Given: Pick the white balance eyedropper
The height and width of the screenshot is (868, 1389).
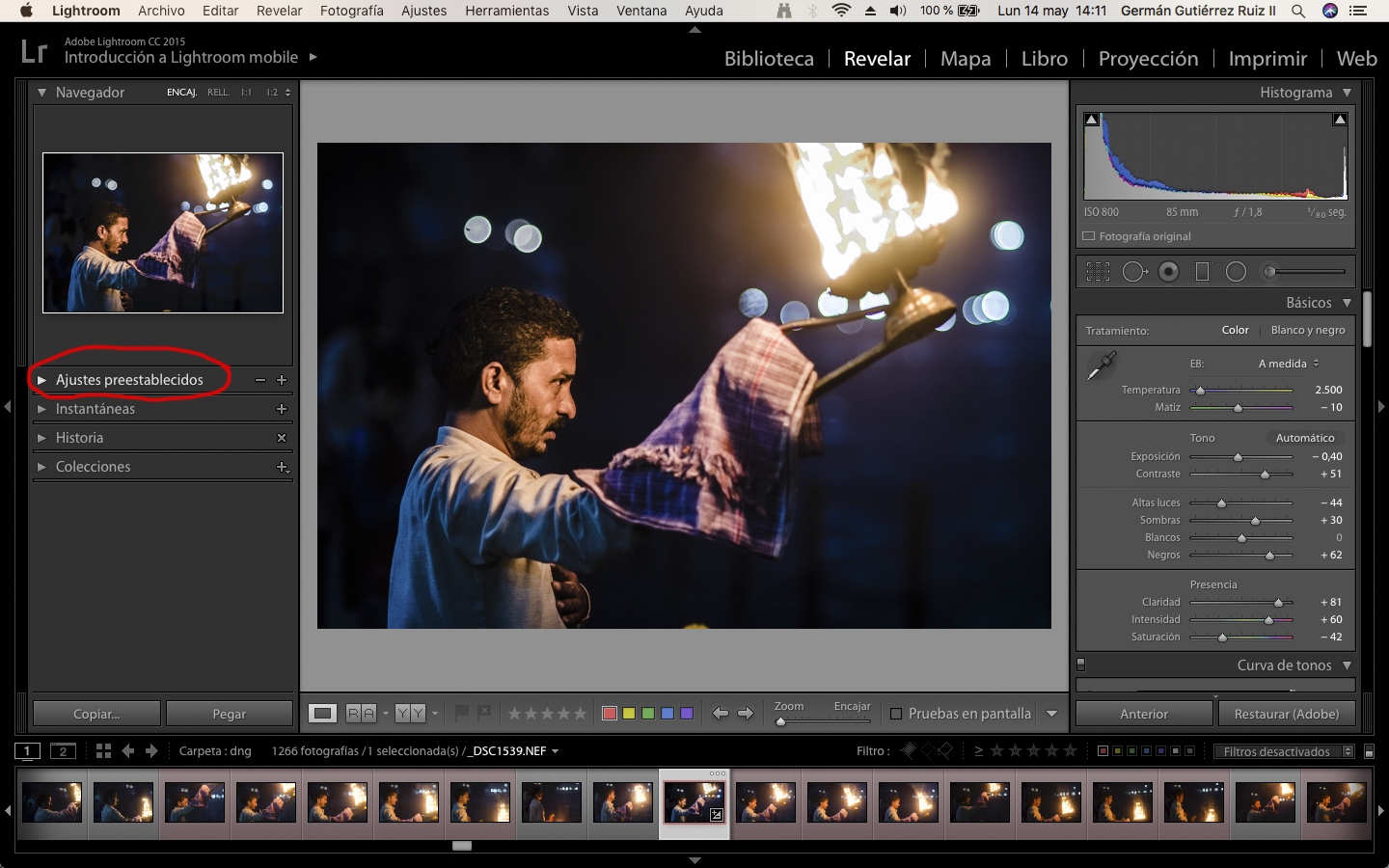Looking at the screenshot, I should click(x=1101, y=366).
